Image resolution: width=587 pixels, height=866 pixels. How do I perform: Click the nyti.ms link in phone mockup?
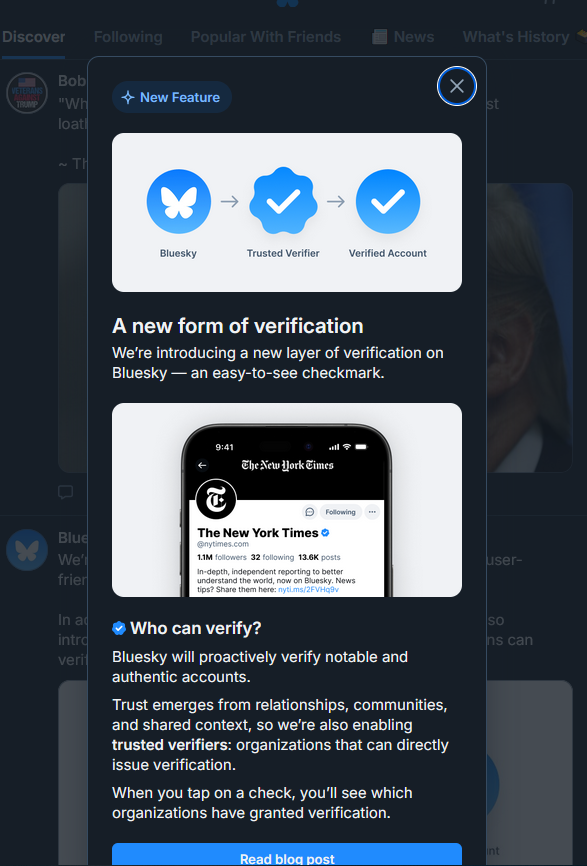[308, 589]
